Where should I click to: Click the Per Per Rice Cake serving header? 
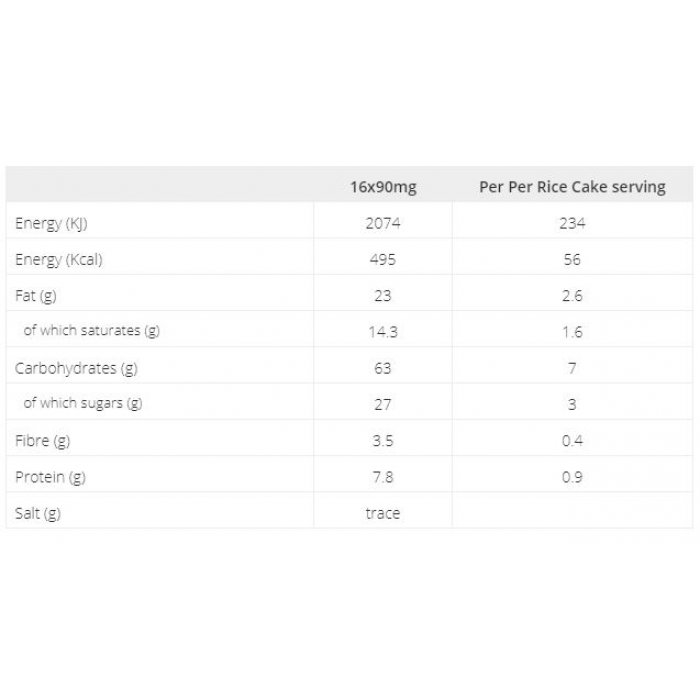(572, 187)
